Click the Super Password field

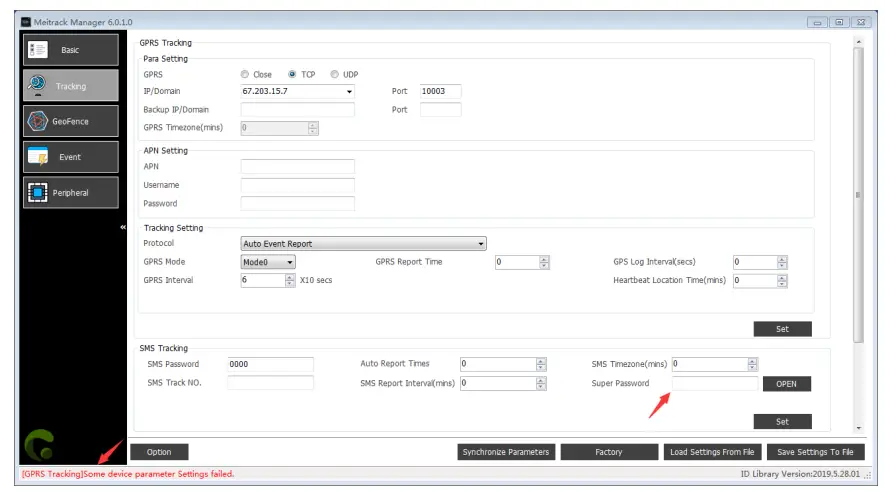coord(715,383)
